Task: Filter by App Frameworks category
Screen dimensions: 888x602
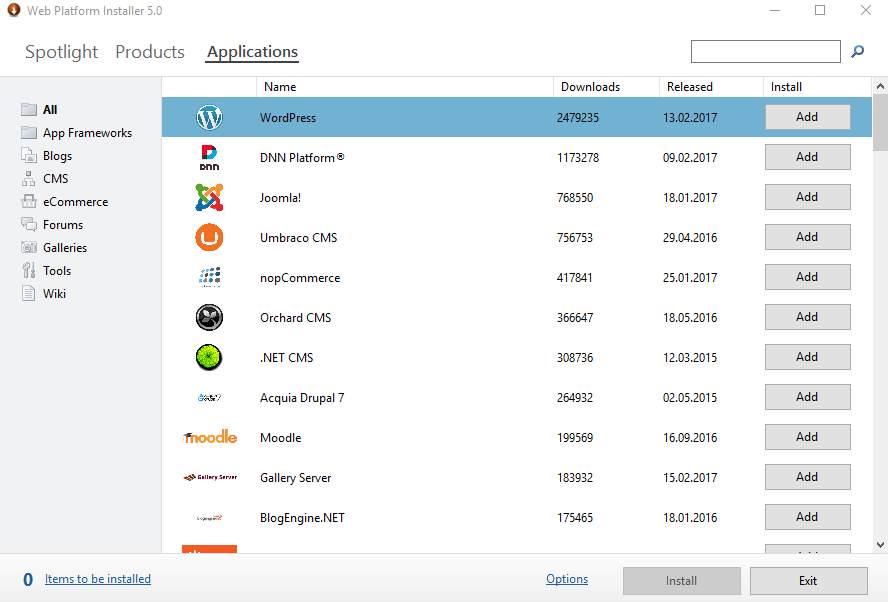Action: click(x=87, y=133)
